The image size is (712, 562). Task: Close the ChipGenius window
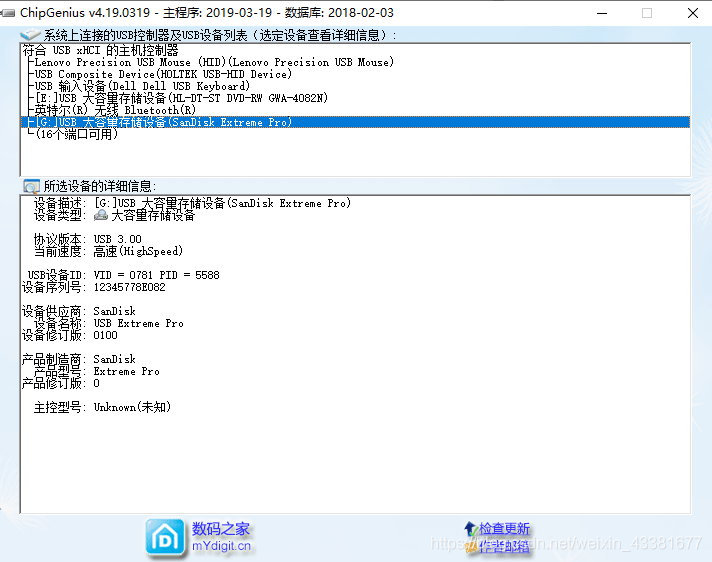pyautogui.click(x=692, y=13)
